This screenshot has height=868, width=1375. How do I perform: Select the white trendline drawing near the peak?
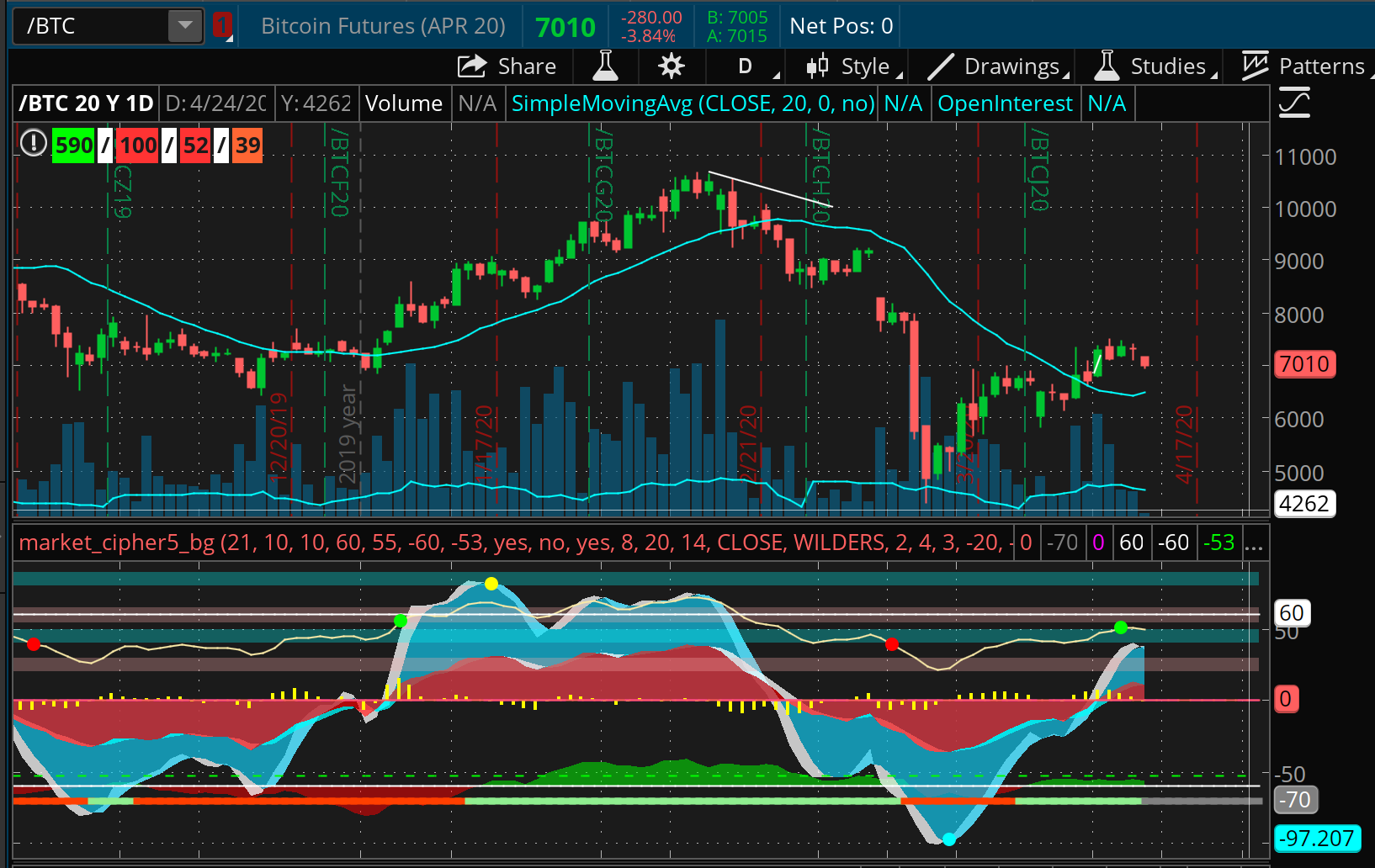(770, 189)
